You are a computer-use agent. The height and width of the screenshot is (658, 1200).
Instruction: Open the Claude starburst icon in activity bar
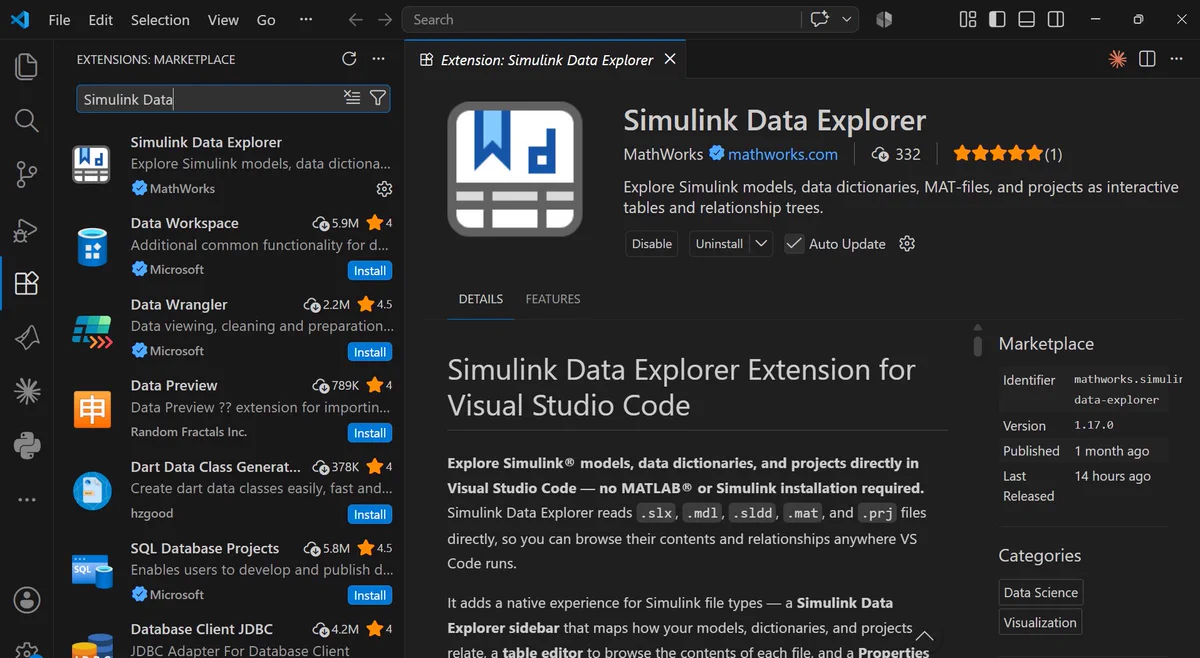point(27,391)
